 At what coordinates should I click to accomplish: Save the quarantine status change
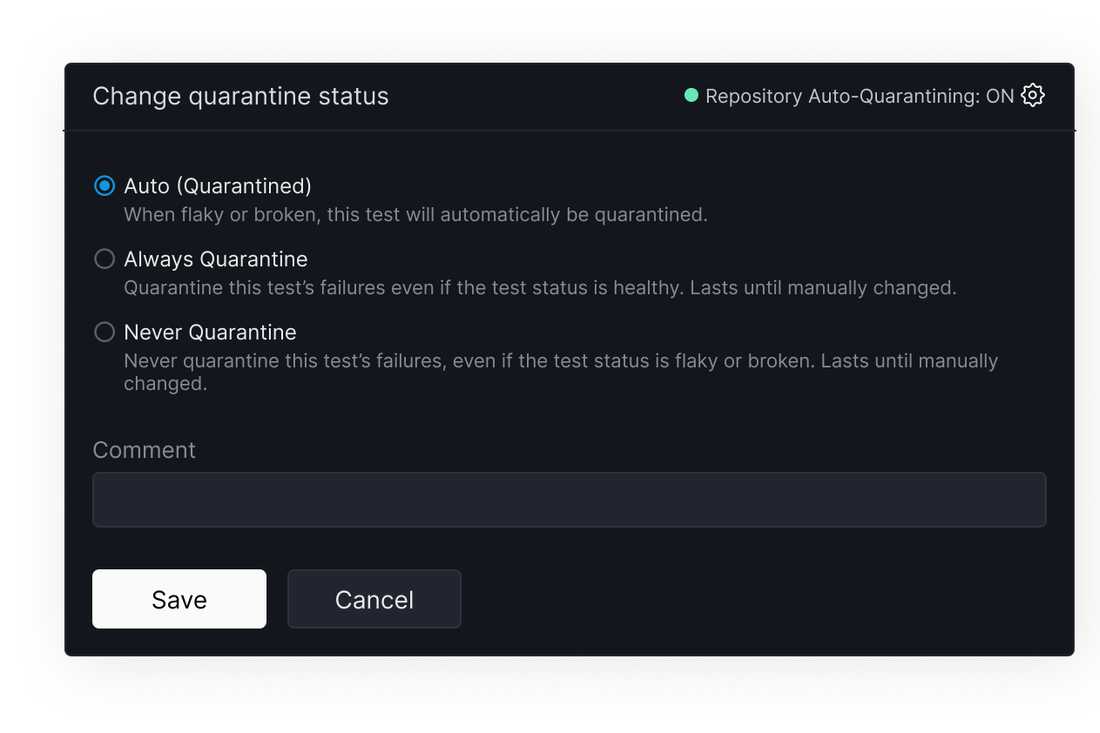(179, 599)
